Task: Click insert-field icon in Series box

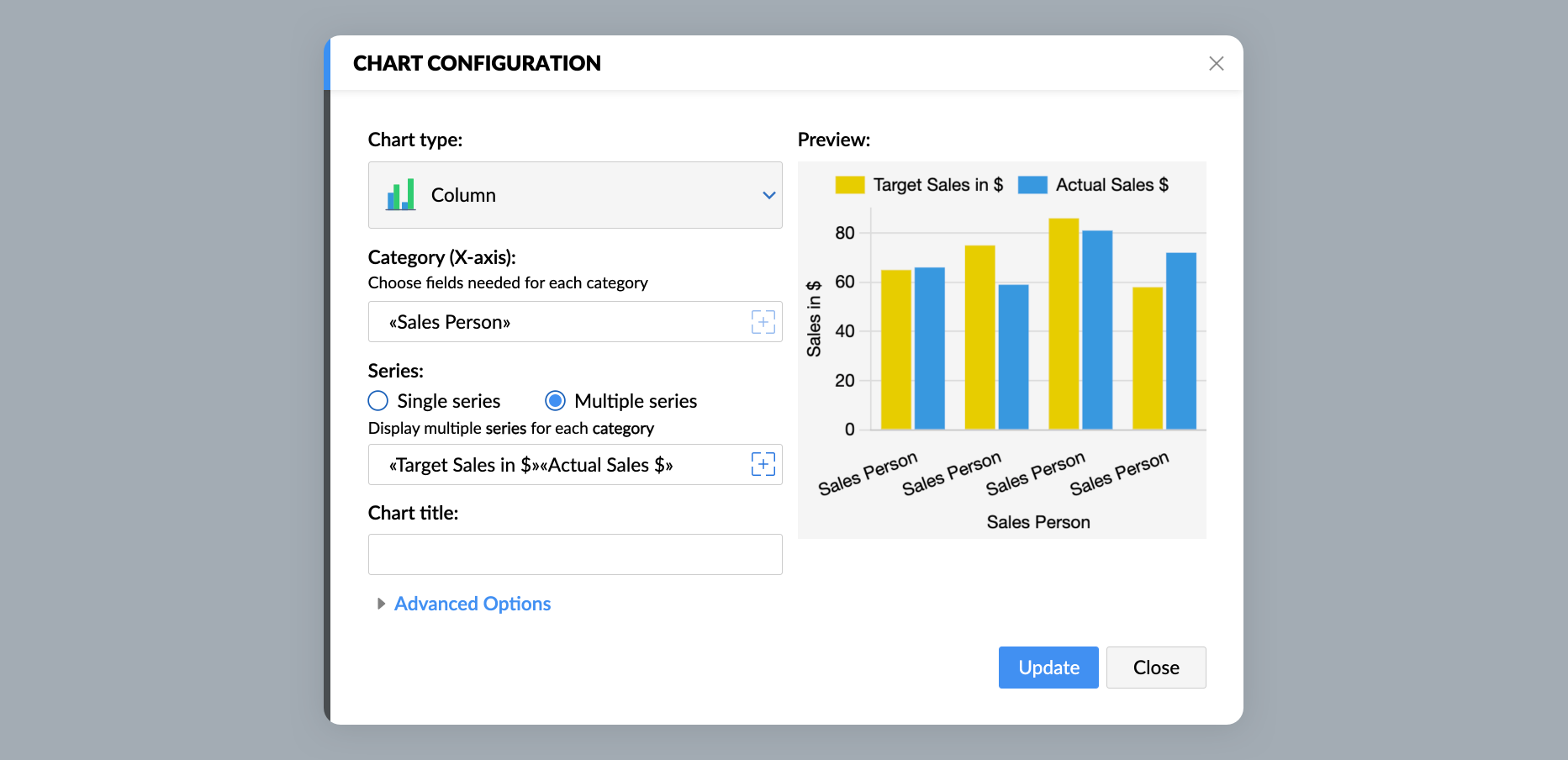Action: coord(763,464)
